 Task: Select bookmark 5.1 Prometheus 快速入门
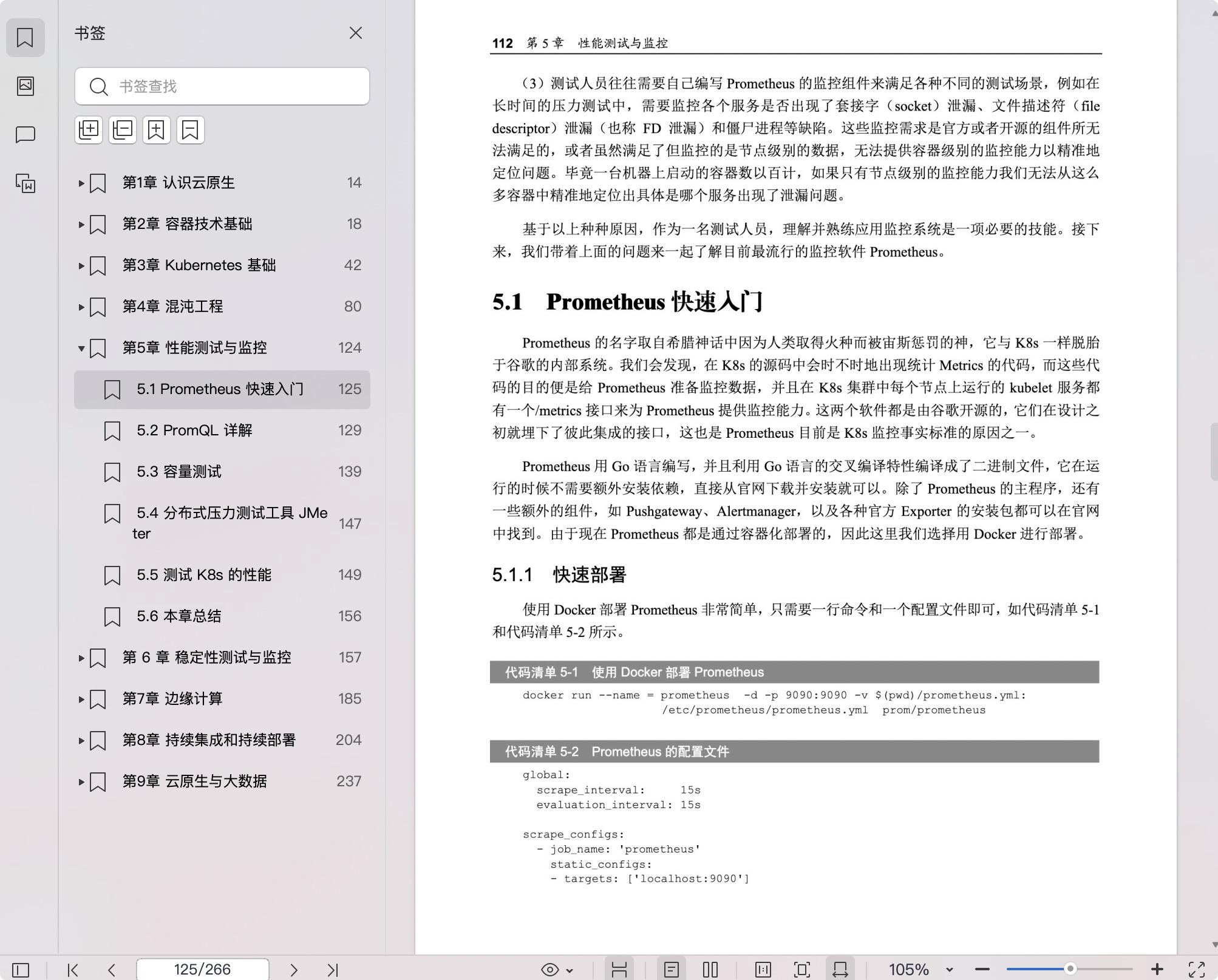(222, 389)
